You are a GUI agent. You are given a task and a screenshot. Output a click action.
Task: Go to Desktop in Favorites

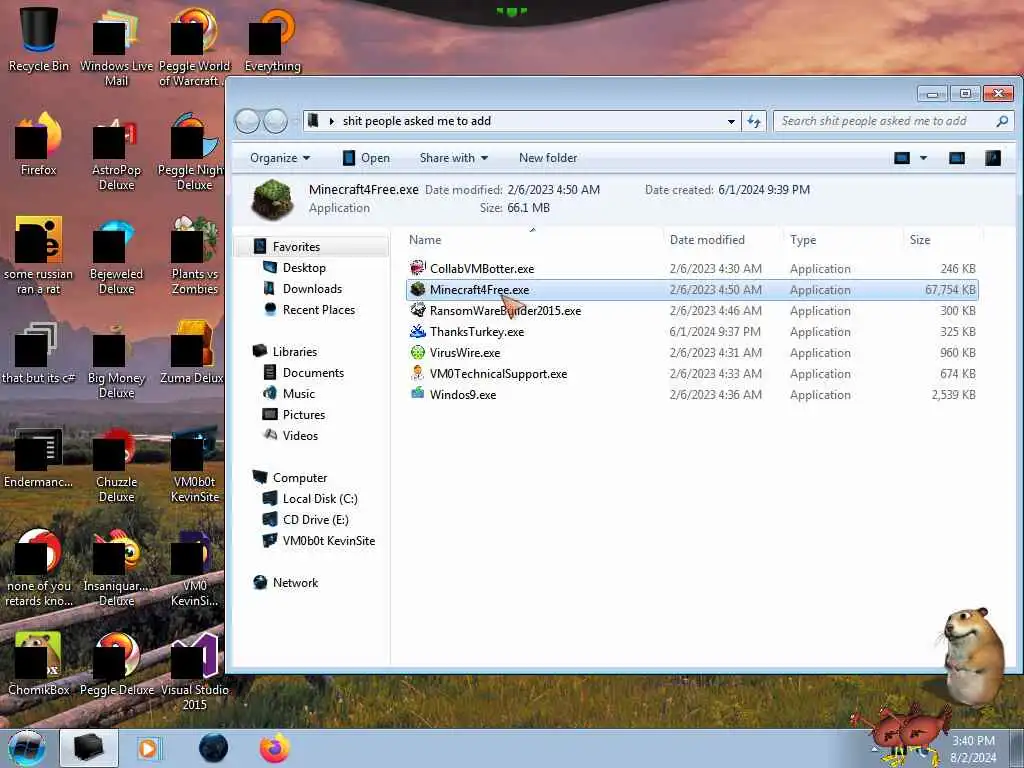(x=304, y=268)
